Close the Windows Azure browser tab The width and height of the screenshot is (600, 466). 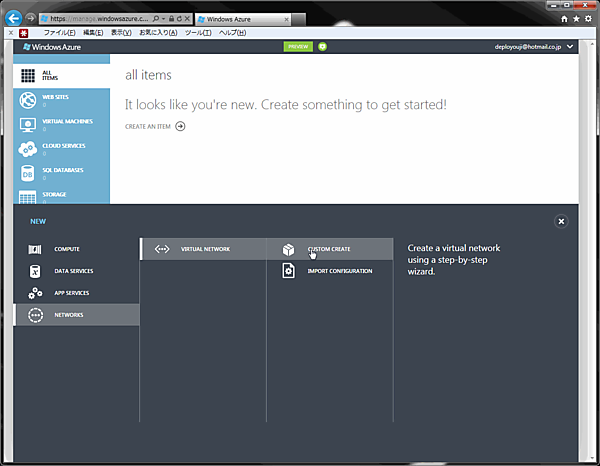coord(286,19)
